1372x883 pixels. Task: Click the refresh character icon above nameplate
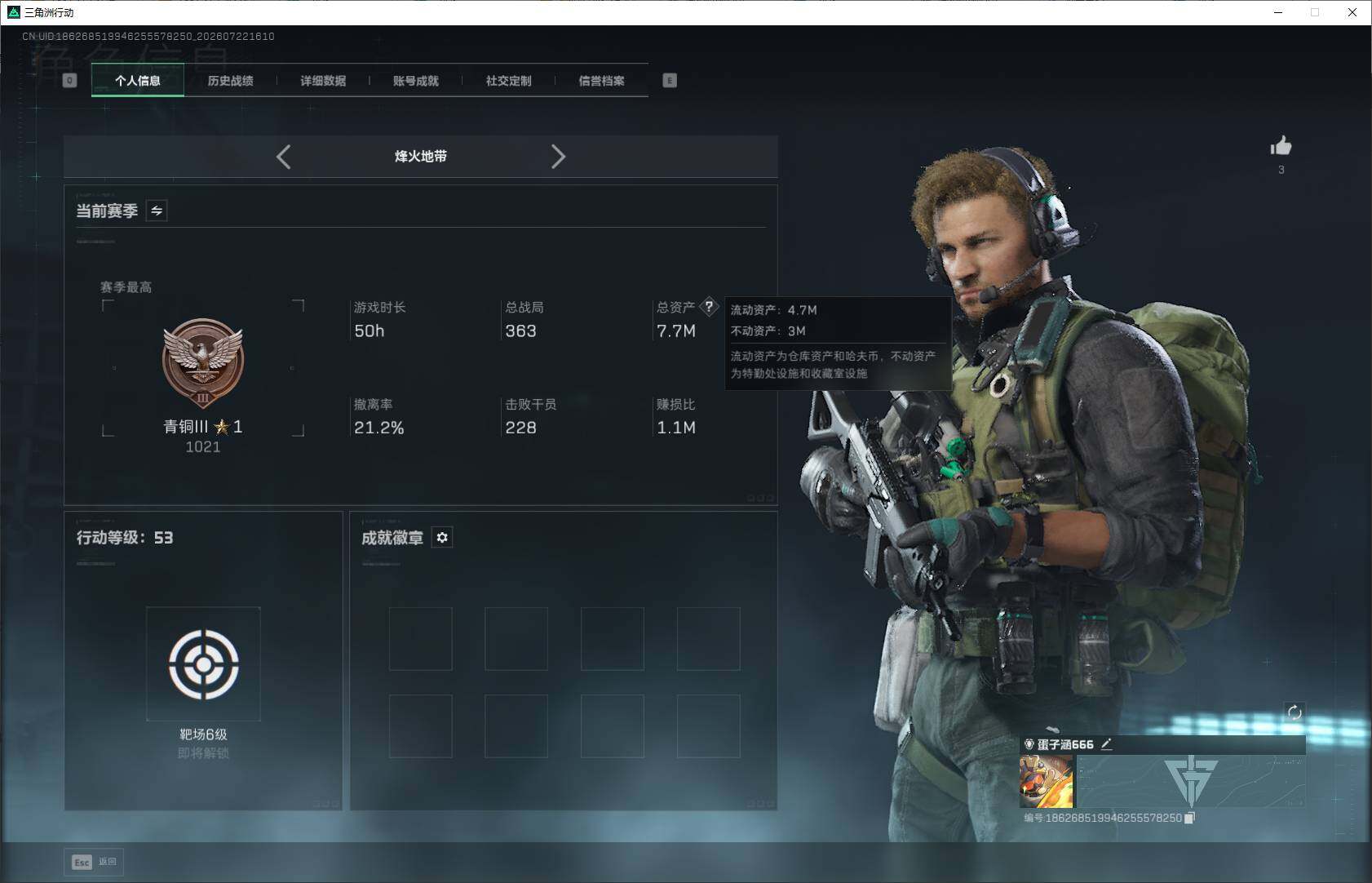[1295, 712]
